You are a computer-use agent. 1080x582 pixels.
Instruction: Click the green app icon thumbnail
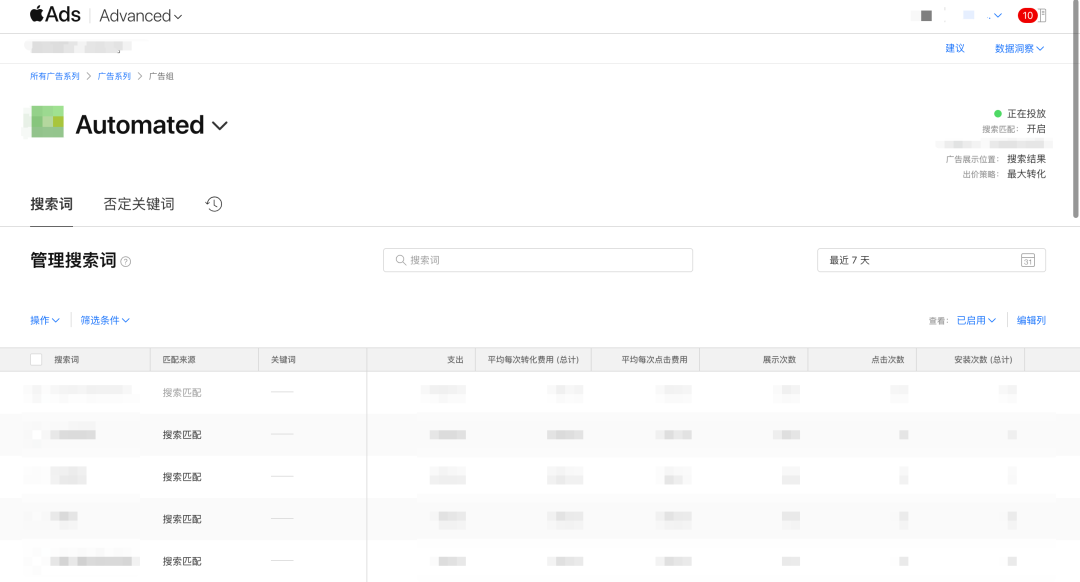click(48, 122)
